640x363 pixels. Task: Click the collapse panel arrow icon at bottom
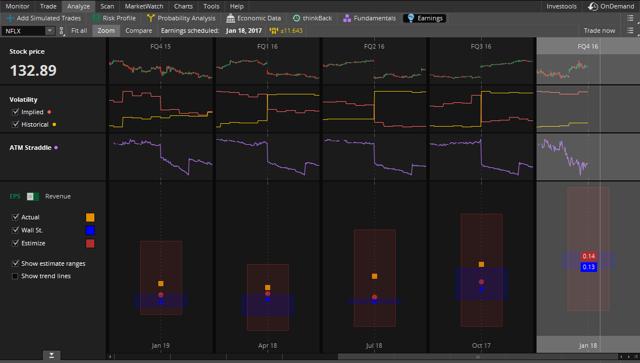click(51, 356)
